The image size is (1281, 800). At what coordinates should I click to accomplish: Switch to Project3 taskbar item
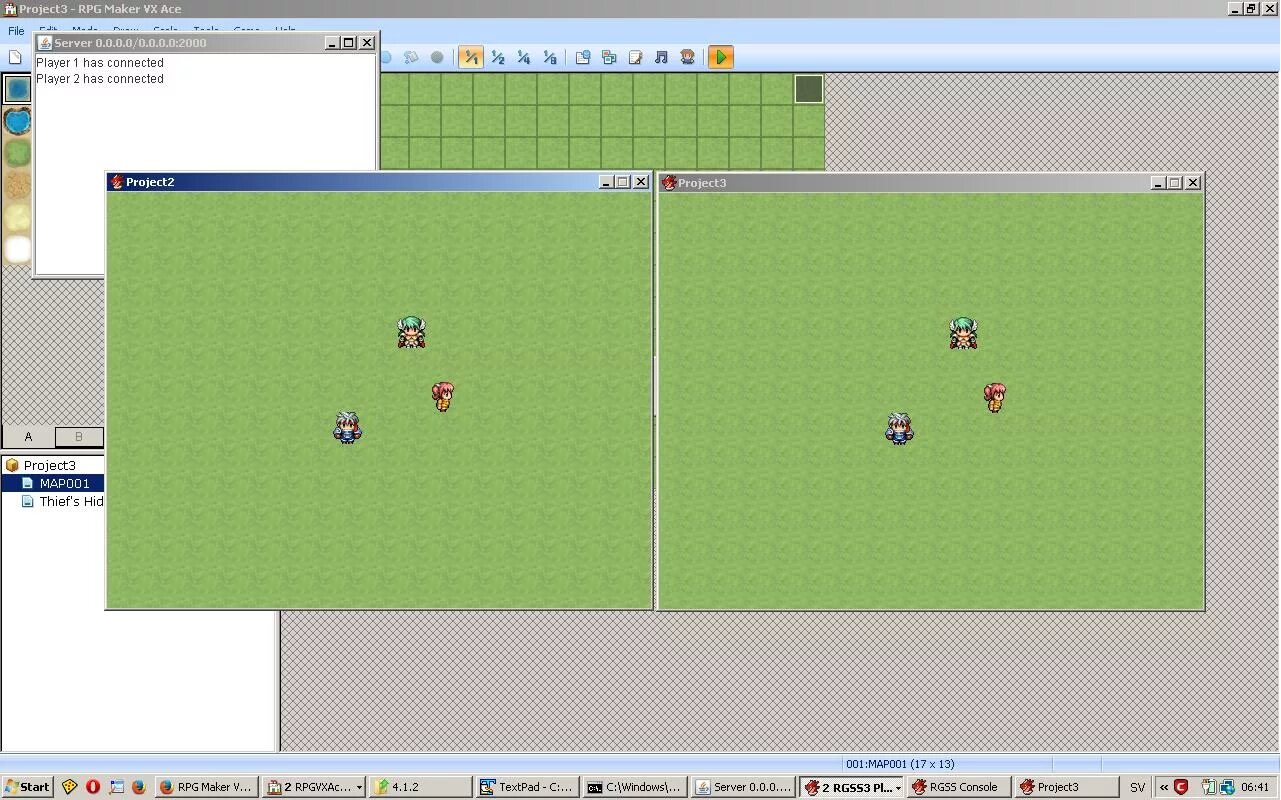(1065, 787)
